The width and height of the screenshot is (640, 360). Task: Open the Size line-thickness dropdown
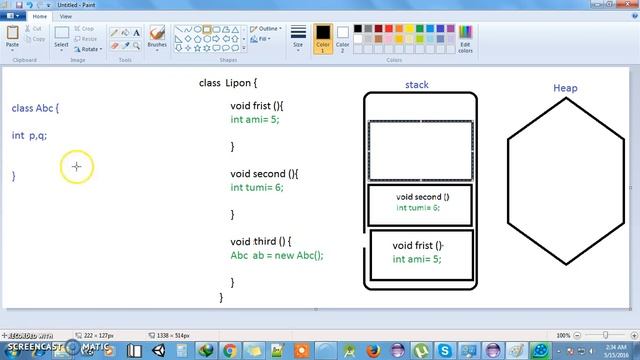click(x=298, y=38)
